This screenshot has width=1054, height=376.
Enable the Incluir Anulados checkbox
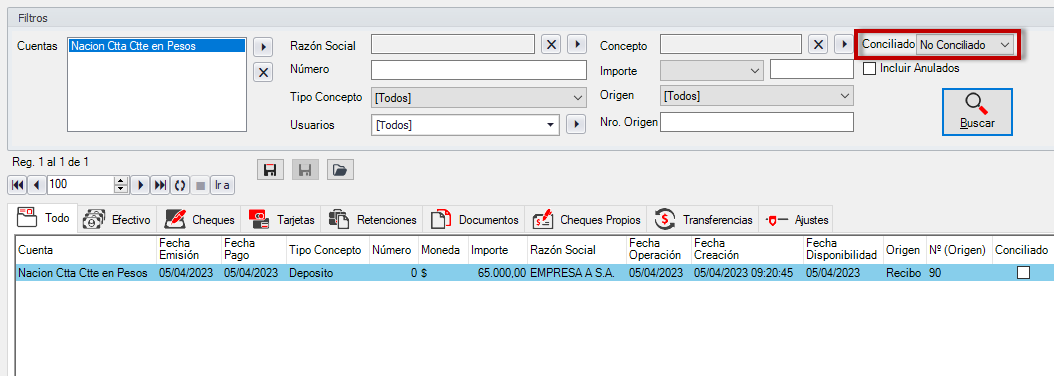[869, 69]
